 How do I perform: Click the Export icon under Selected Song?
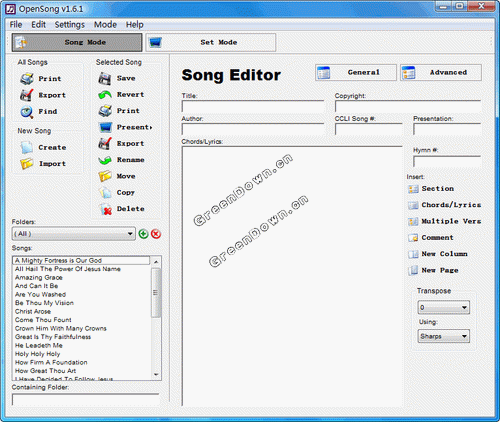(x=105, y=144)
